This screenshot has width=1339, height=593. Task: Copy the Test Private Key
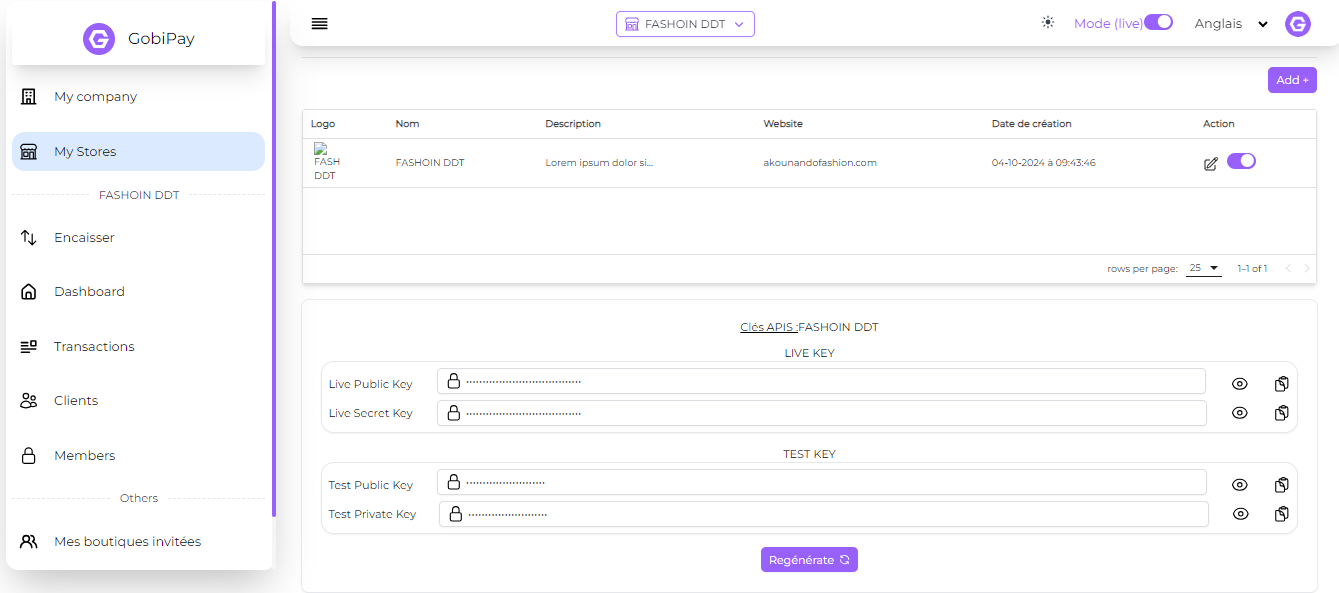pos(1282,514)
